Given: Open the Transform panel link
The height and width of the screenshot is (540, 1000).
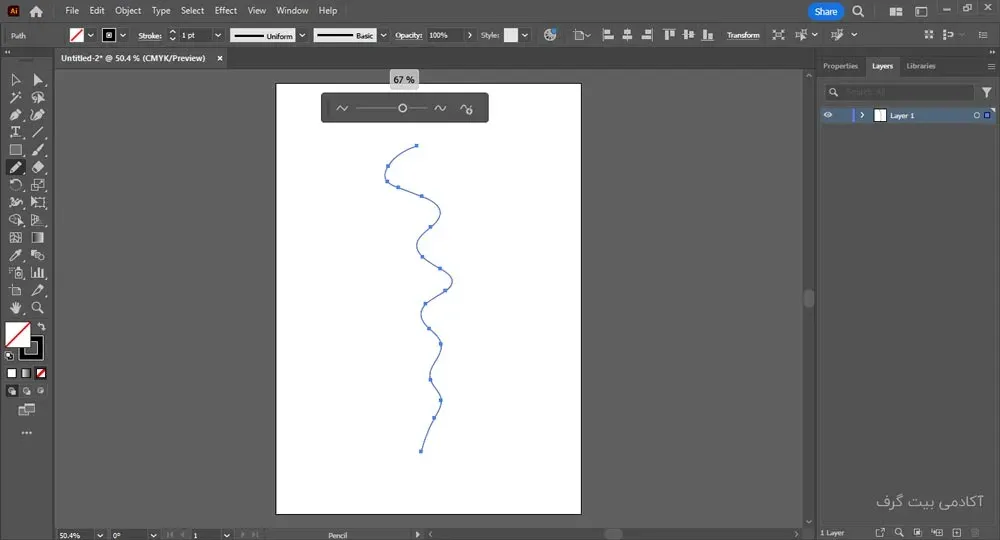Looking at the screenshot, I should tap(743, 35).
